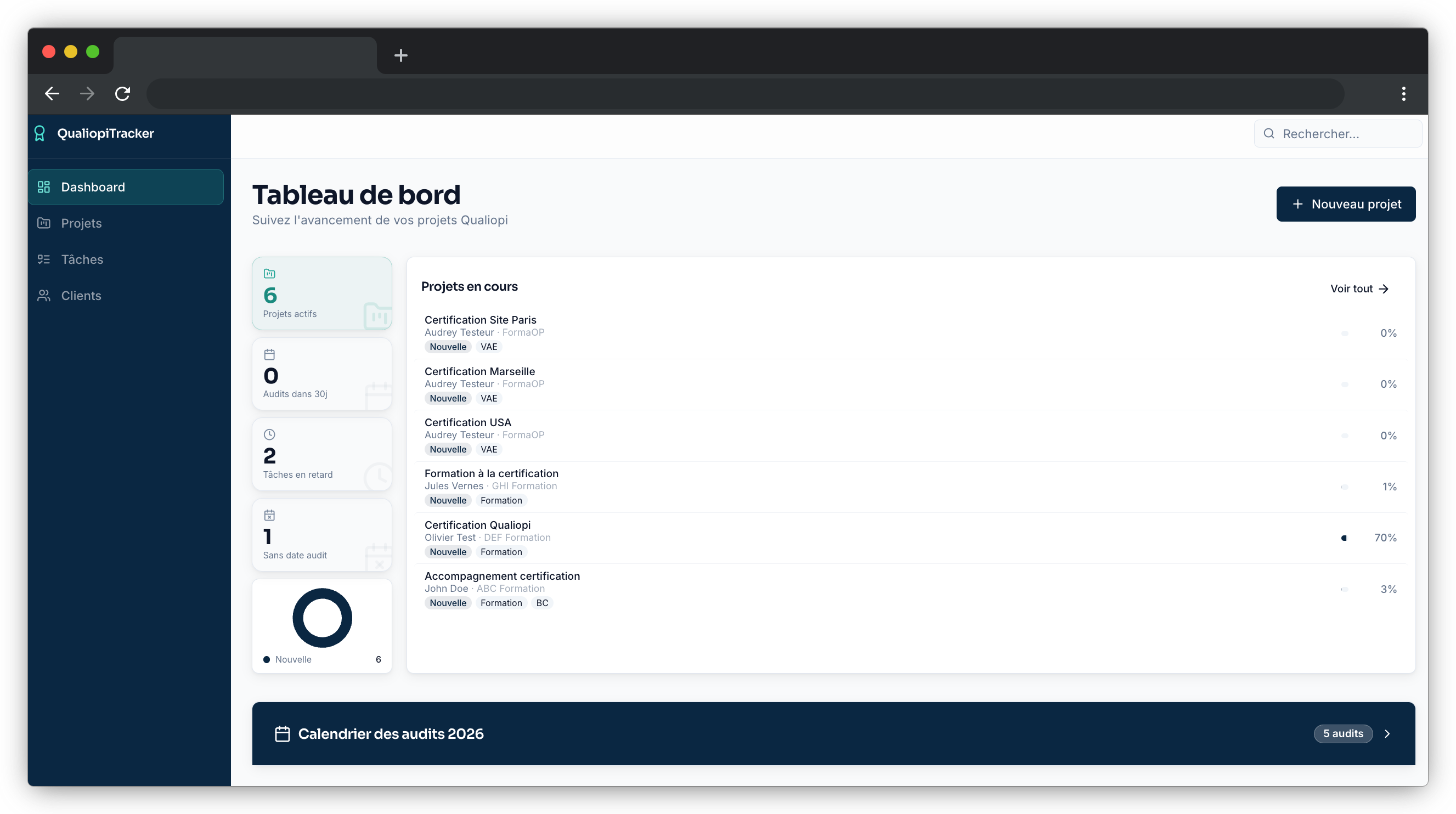Open Clients via the people icon
The height and width of the screenshot is (814, 1456).
click(44, 295)
